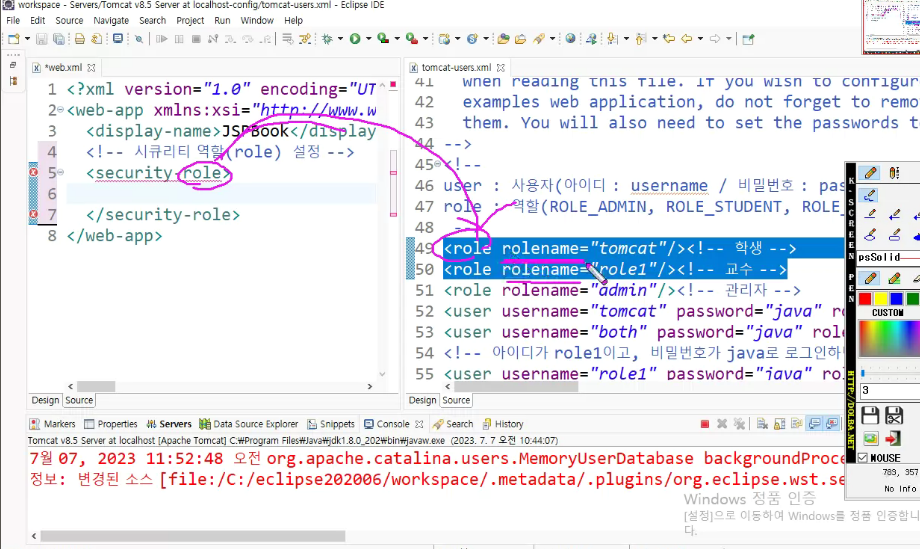920x549 pixels.
Task: Pick the blue color swatch in pen panel
Action: 897,299
